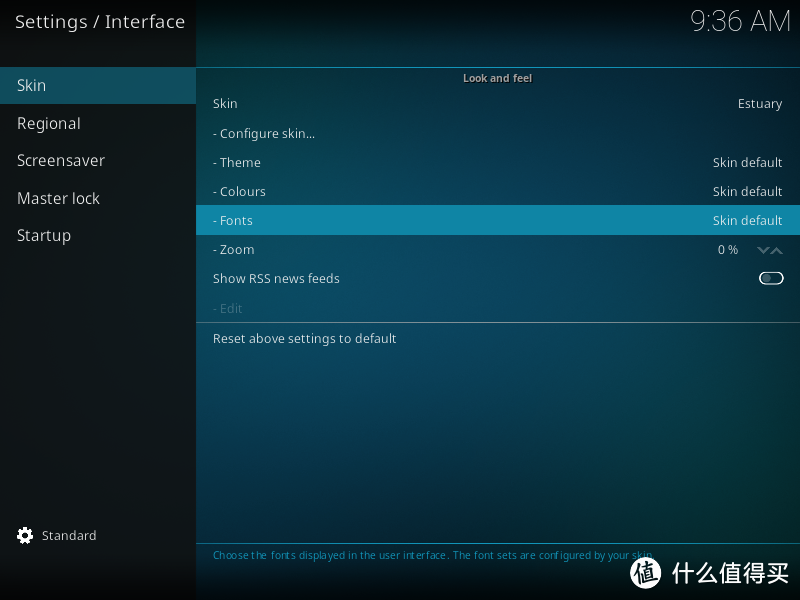Click the Settings / Interface header title
800x600 pixels.
click(100, 22)
